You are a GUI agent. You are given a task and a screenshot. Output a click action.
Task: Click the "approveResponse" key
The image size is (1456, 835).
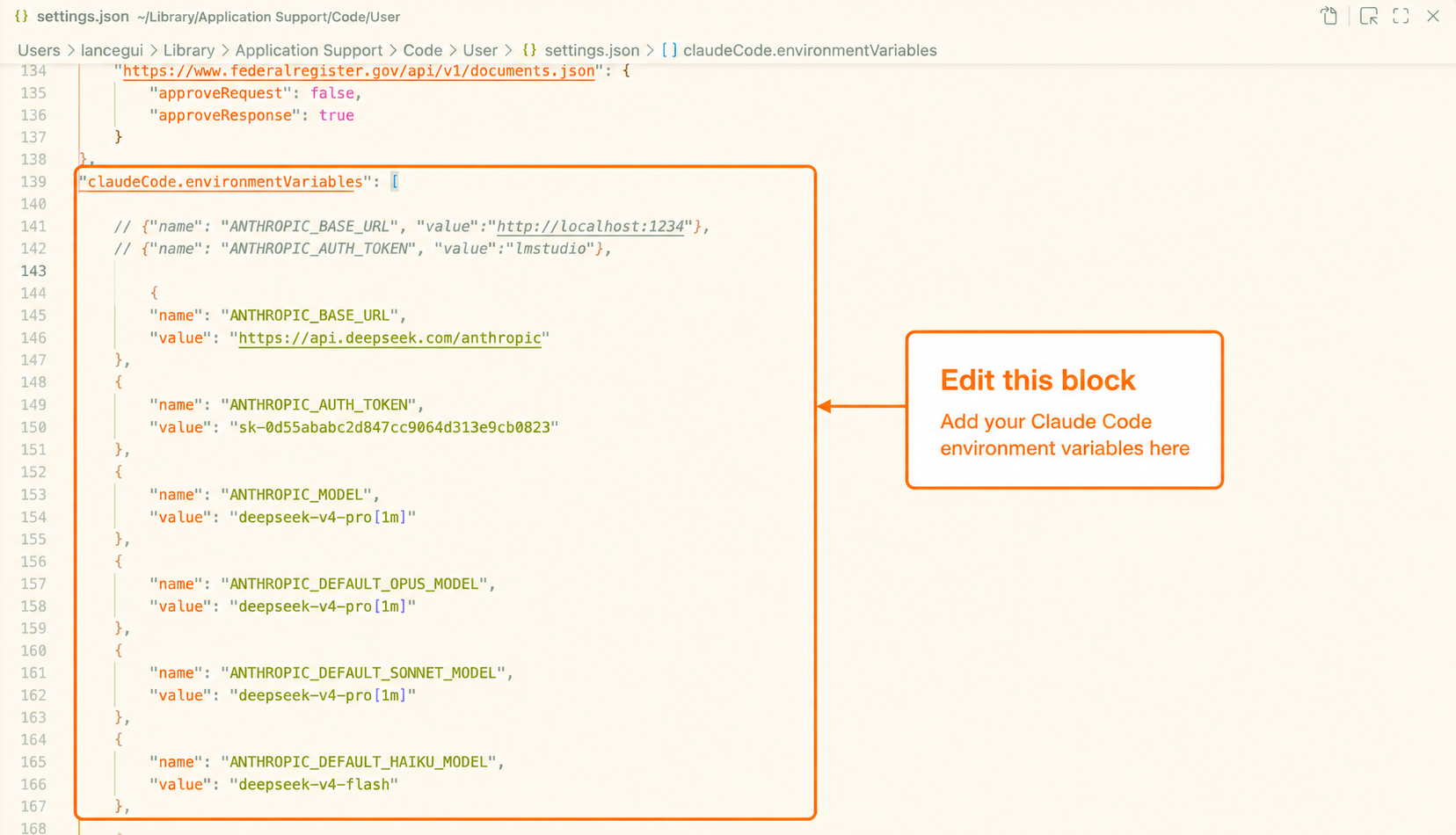(225, 115)
